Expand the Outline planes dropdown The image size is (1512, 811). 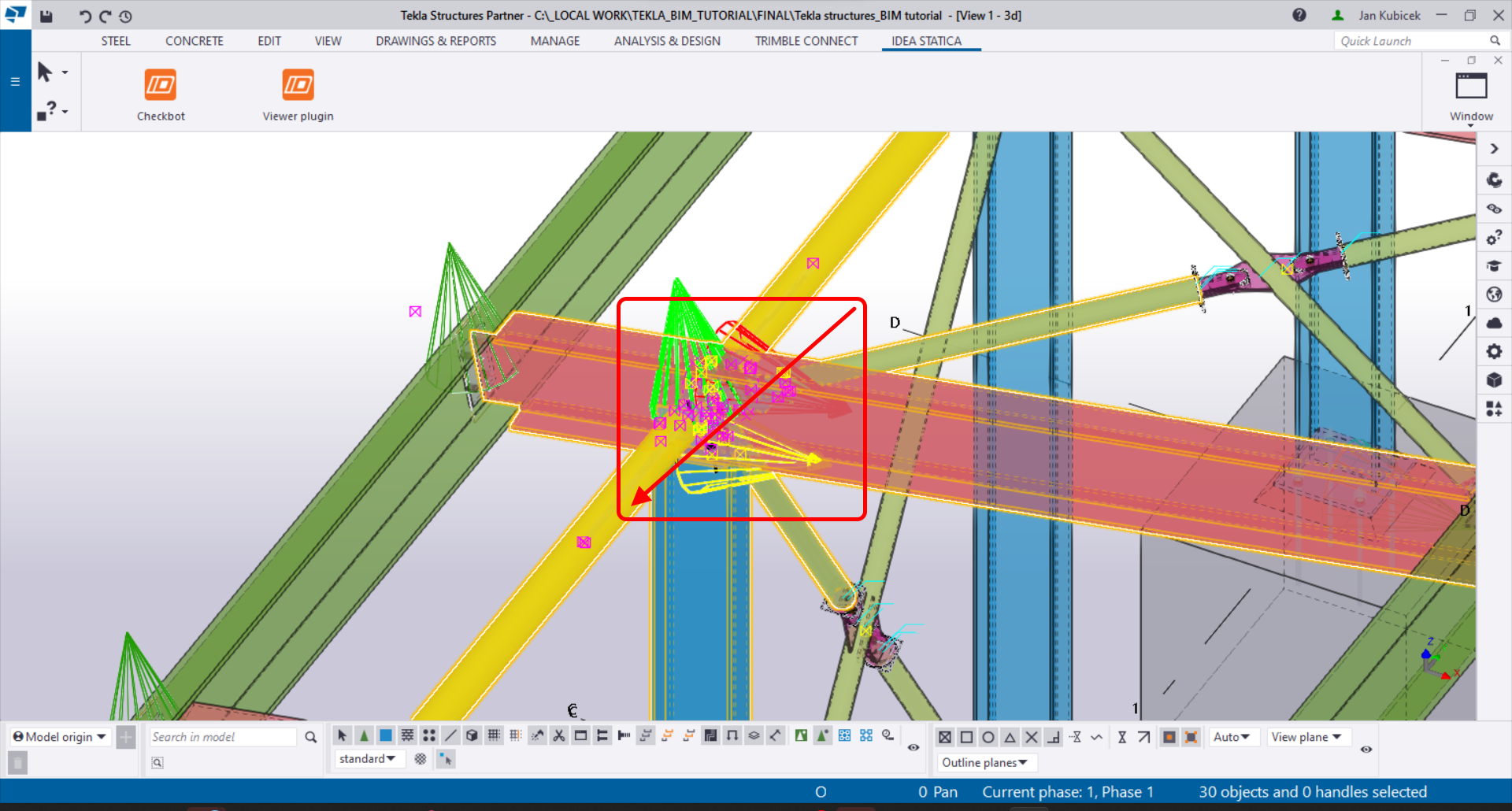[986, 762]
